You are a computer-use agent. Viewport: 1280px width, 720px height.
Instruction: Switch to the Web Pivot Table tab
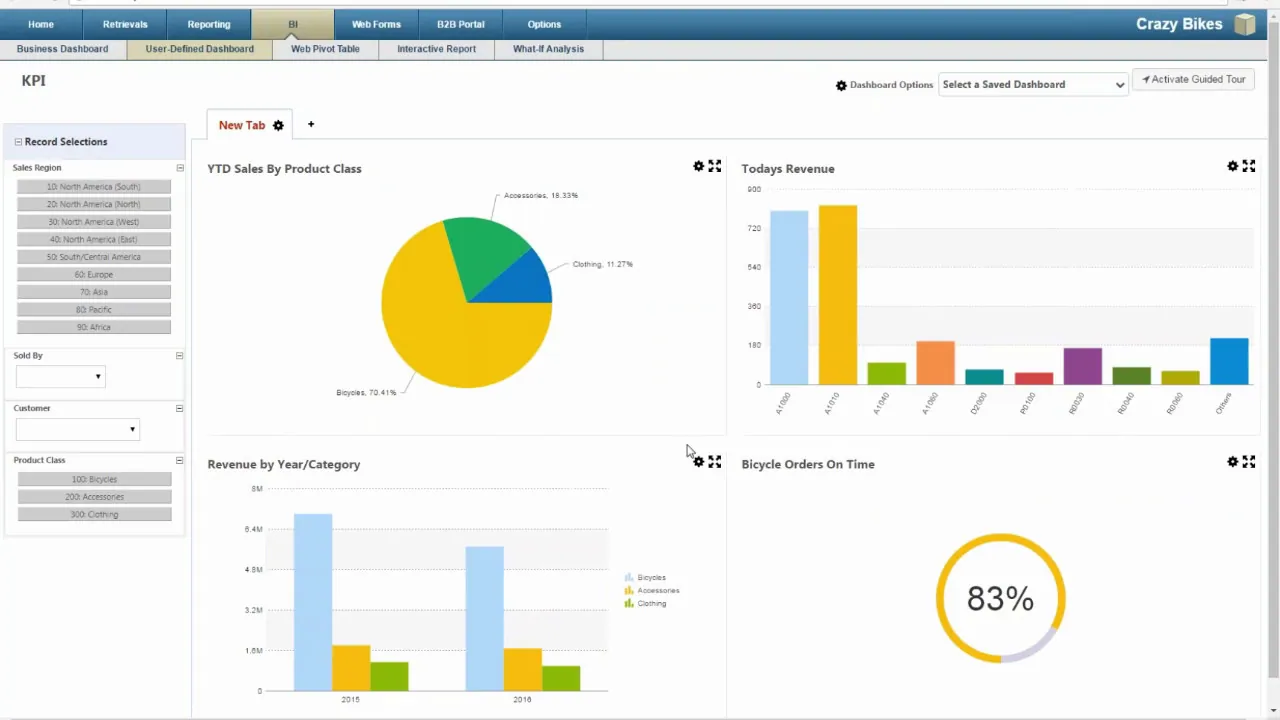(x=325, y=49)
